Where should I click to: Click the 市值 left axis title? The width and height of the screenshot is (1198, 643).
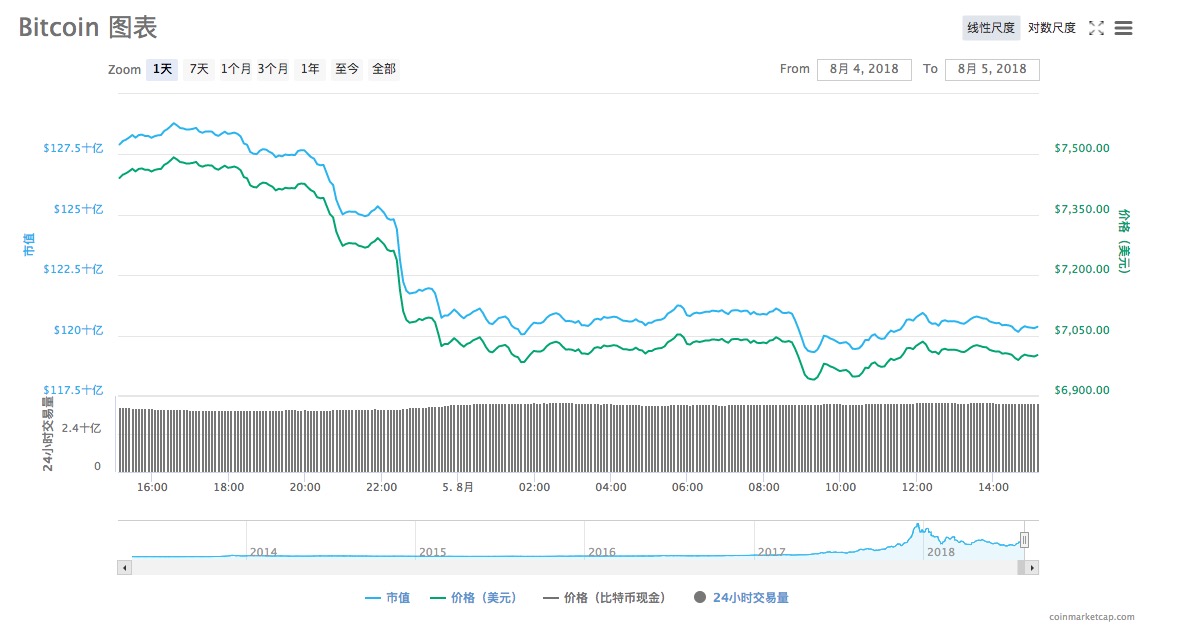pos(29,244)
